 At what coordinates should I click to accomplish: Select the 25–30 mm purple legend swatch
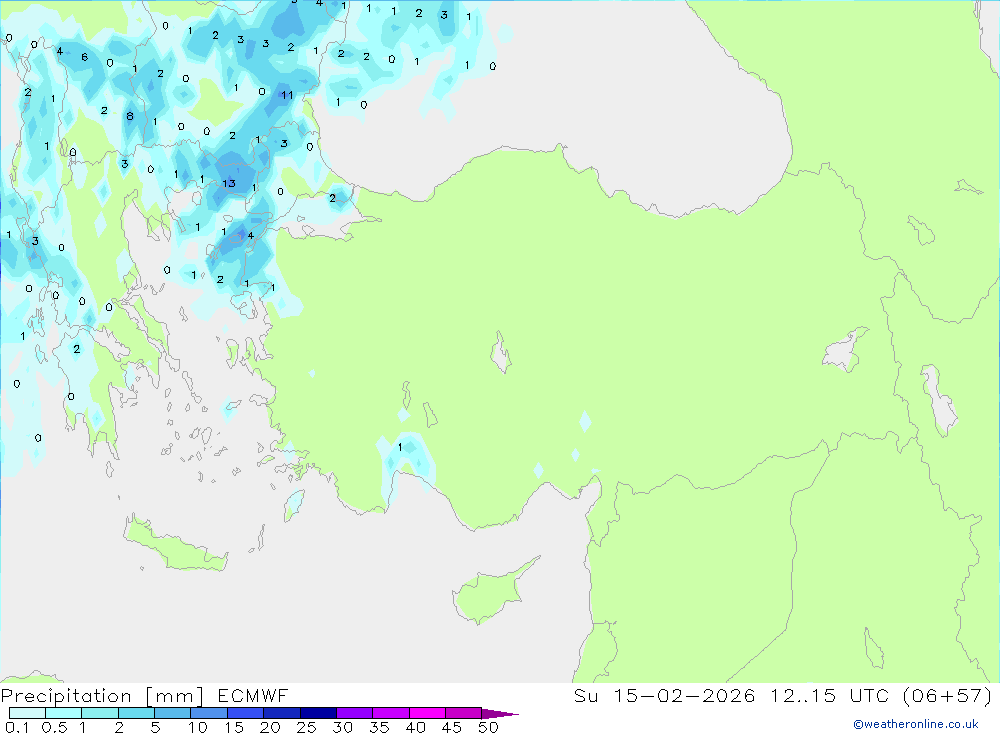(x=318, y=713)
